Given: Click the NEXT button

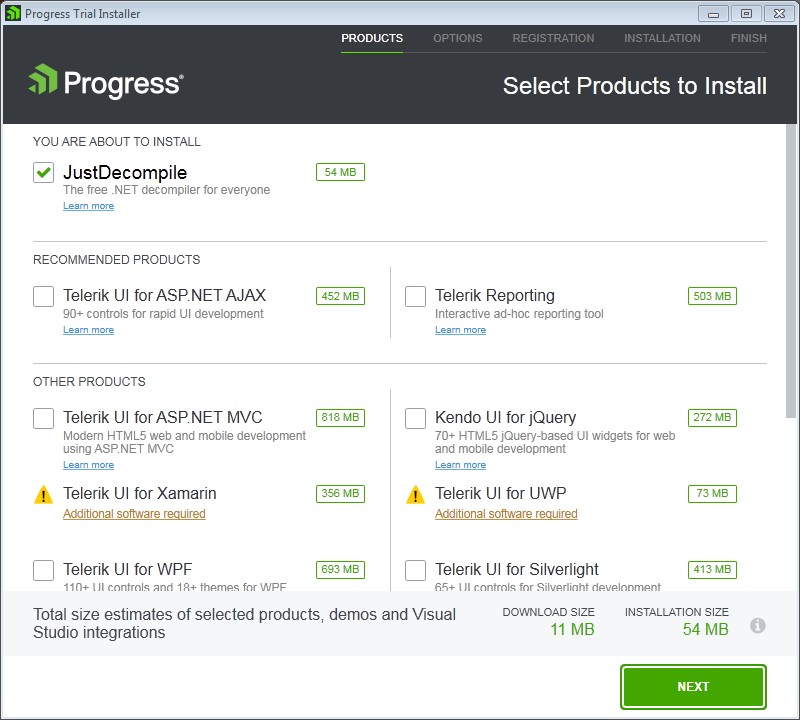Looking at the screenshot, I should (693, 687).
